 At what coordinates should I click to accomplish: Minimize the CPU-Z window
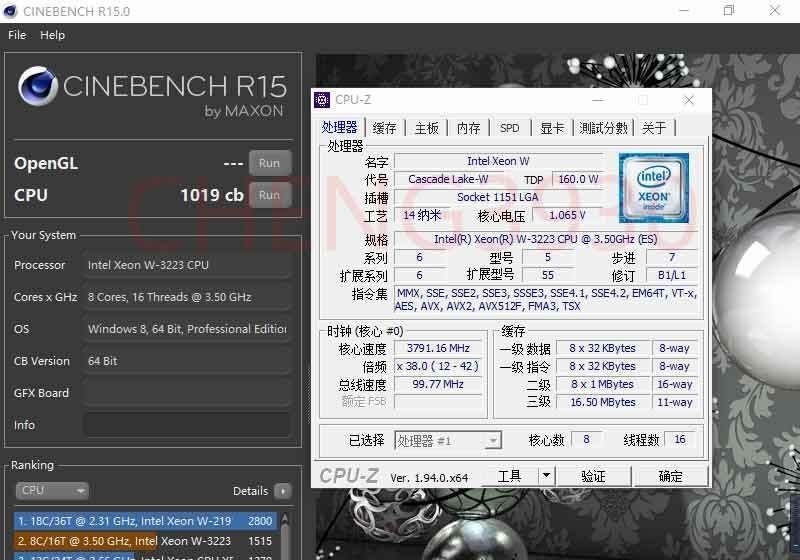[x=598, y=100]
